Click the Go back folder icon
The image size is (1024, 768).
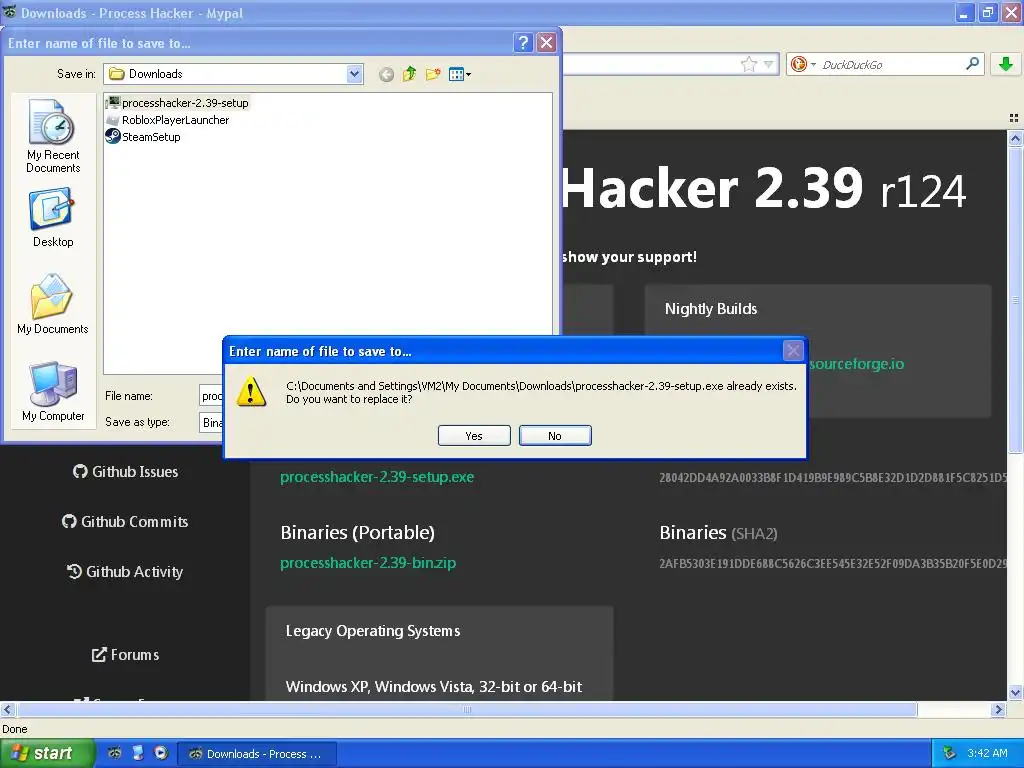(x=387, y=74)
